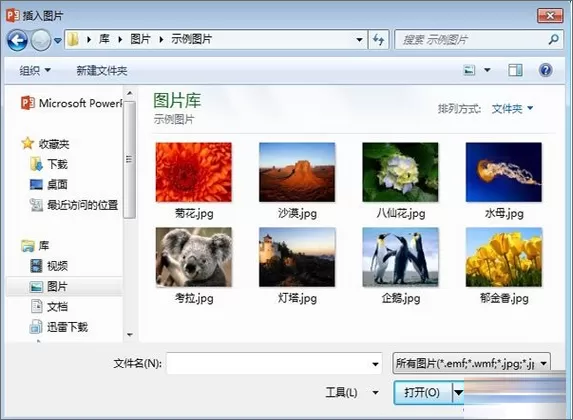
Task: Click the change view icon
Action: tap(469, 70)
